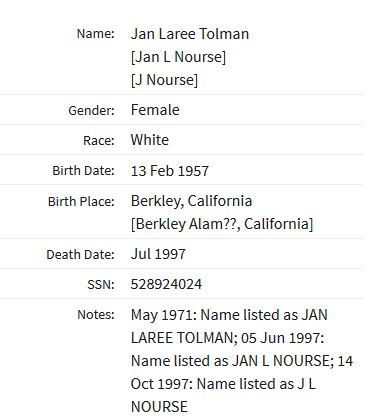Click the bracketed J Nourse entry
The image size is (369, 418).
164,80
